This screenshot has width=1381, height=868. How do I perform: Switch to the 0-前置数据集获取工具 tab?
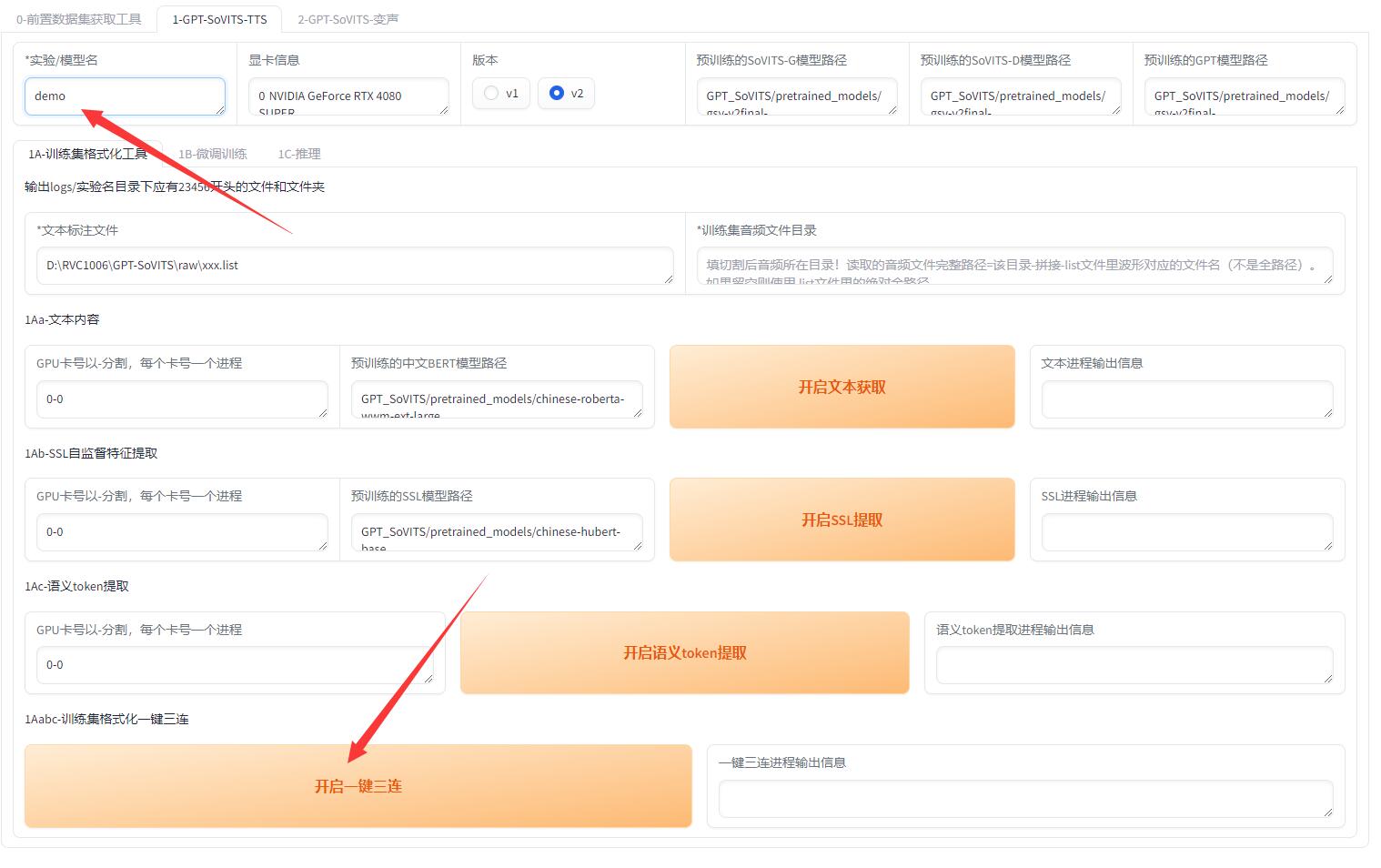[79, 19]
